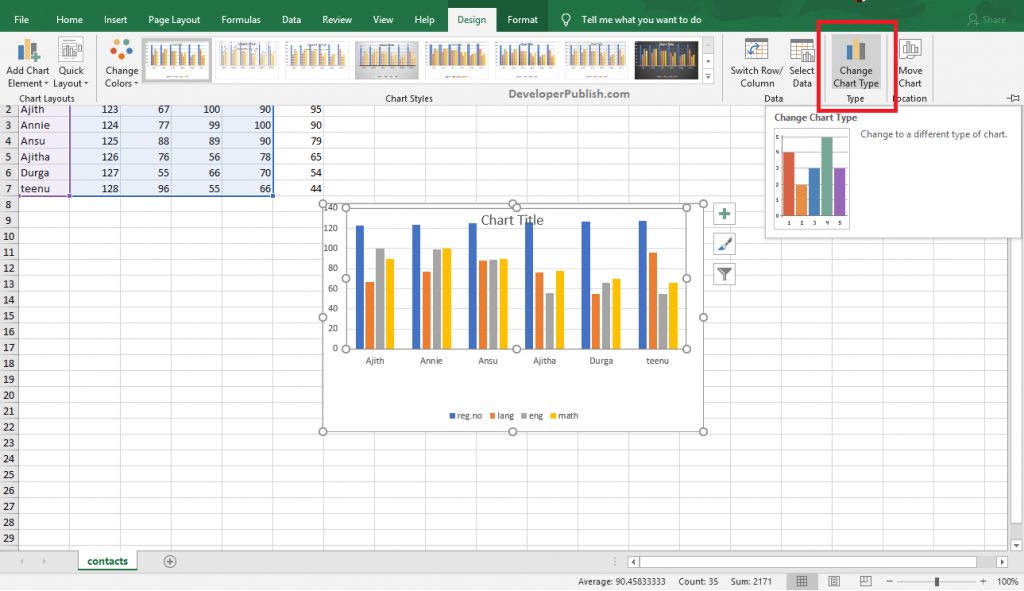
Task: Open the Chart Filters funnel
Action: tap(723, 273)
